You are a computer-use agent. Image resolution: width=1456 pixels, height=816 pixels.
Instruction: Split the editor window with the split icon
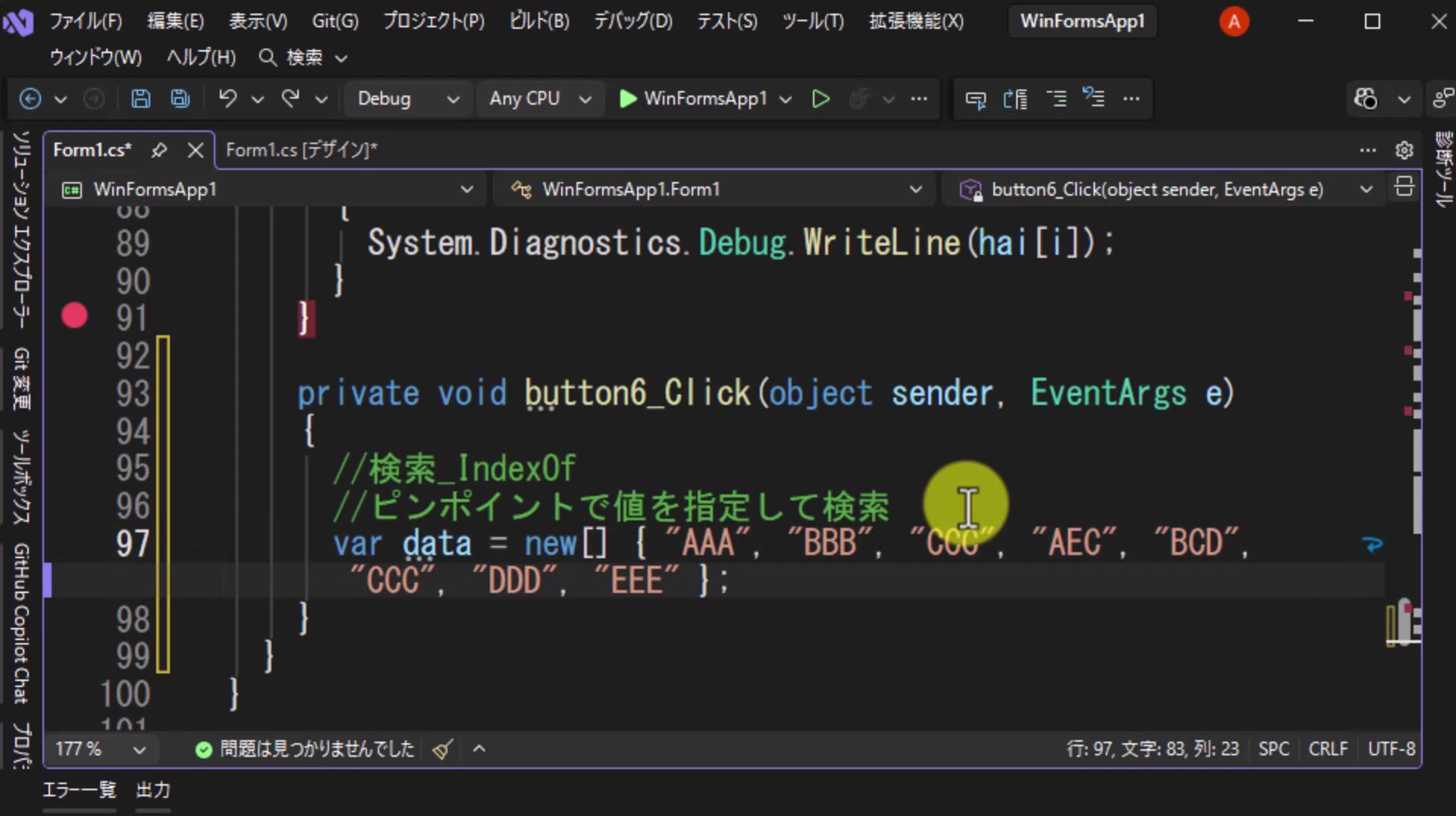pos(1404,187)
